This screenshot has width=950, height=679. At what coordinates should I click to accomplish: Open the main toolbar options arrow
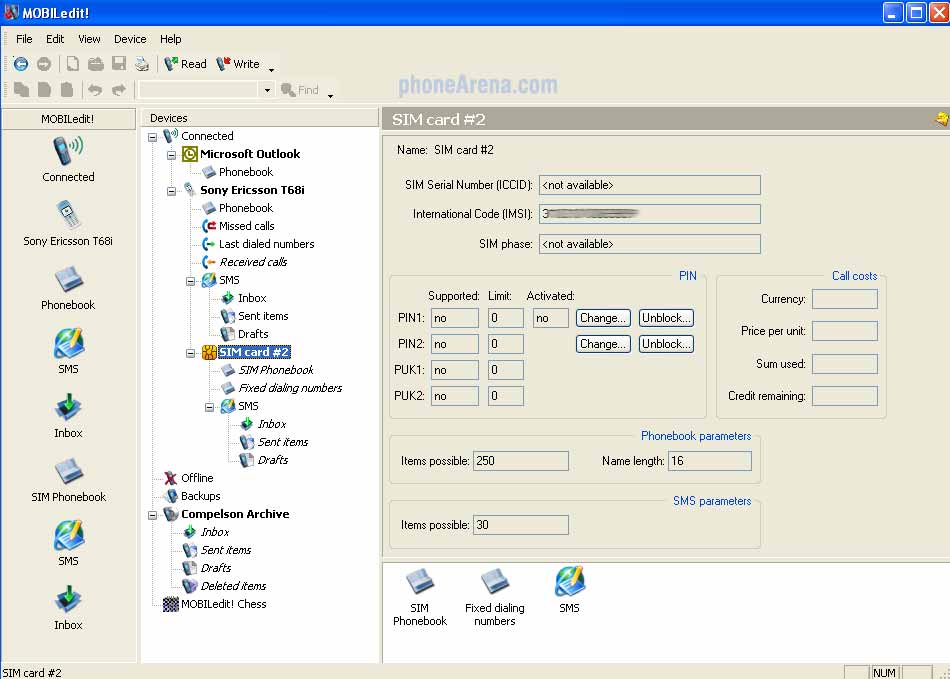pos(271,70)
